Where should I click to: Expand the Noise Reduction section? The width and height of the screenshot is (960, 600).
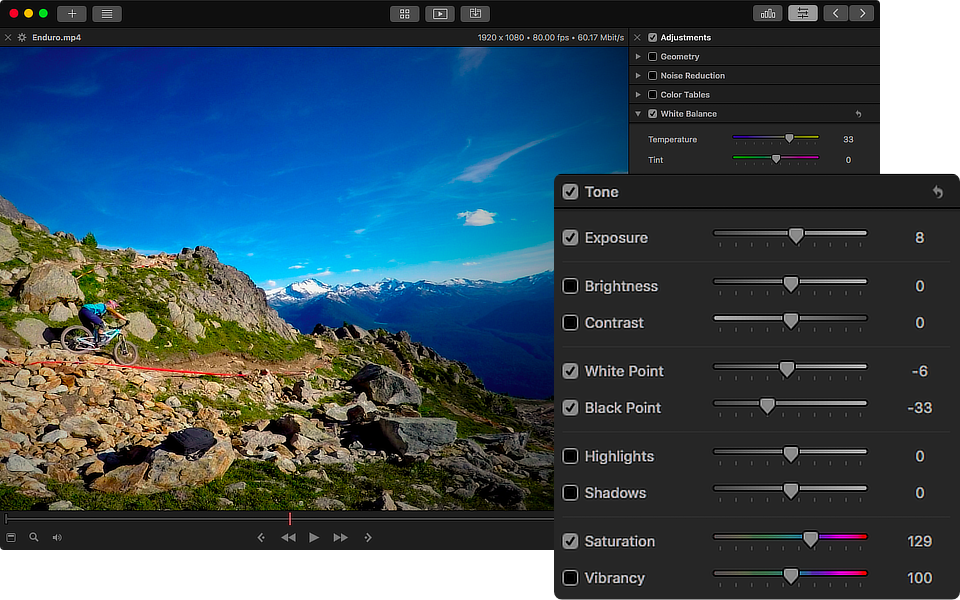638,76
